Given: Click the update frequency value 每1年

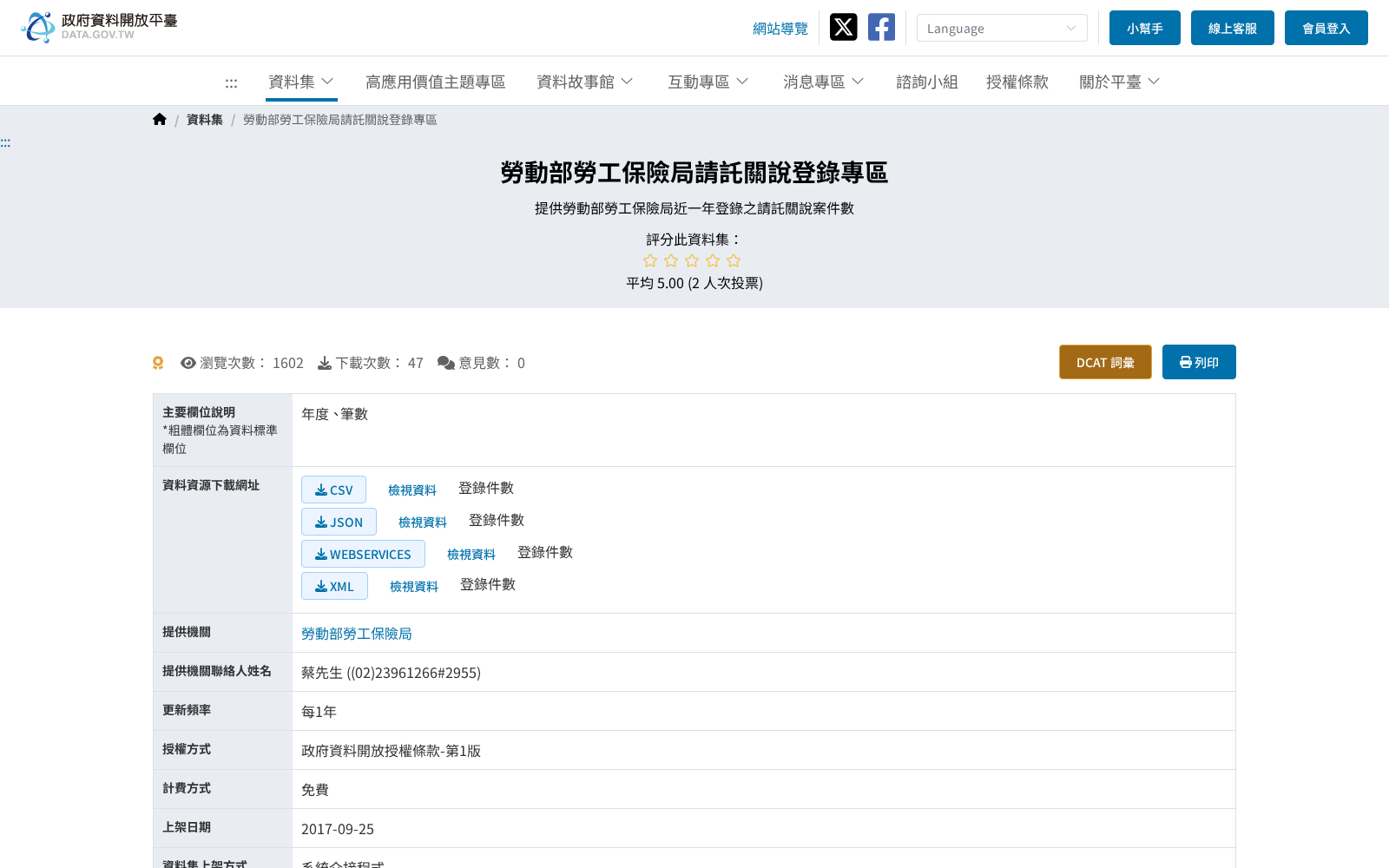Looking at the screenshot, I should [x=319, y=712].
